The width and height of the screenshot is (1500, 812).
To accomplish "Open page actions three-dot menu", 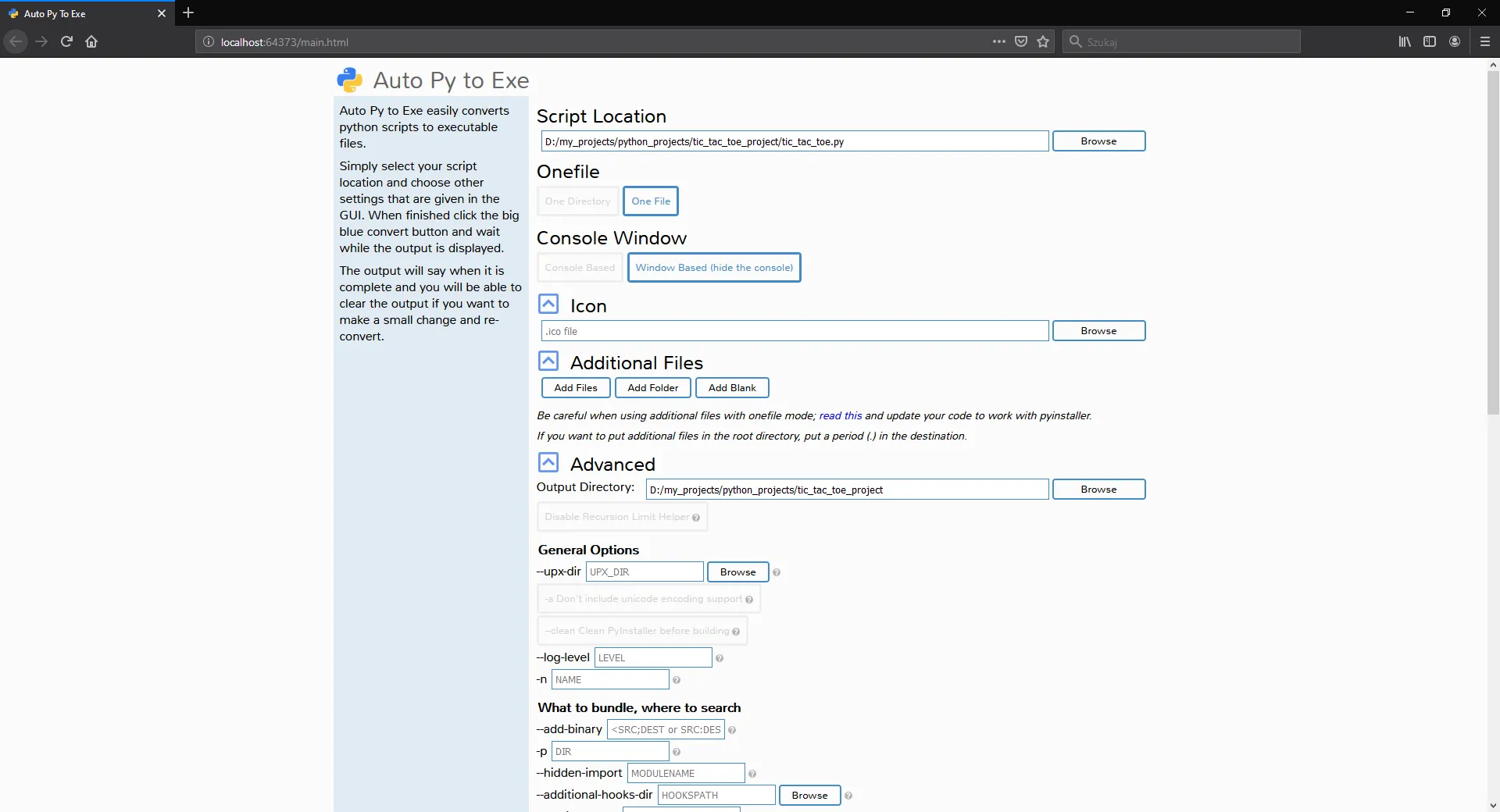I will point(999,41).
